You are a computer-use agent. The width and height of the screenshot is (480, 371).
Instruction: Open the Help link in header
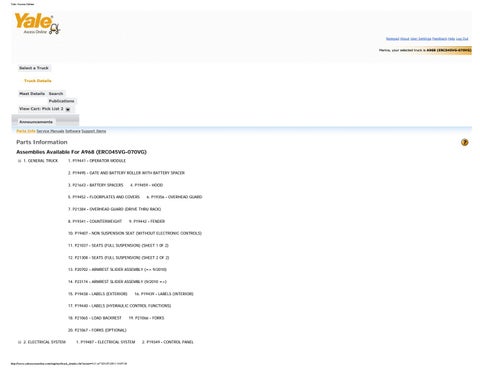coord(451,39)
